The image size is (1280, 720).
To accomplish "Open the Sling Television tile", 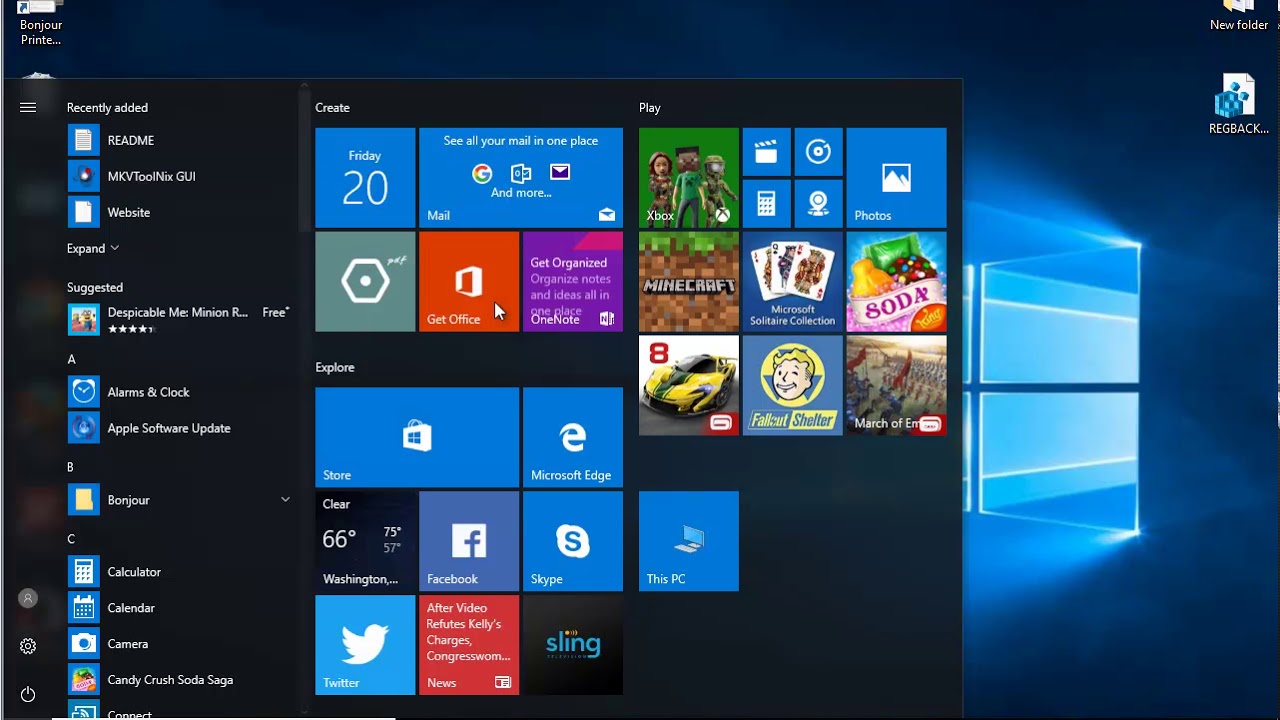I will coord(573,645).
